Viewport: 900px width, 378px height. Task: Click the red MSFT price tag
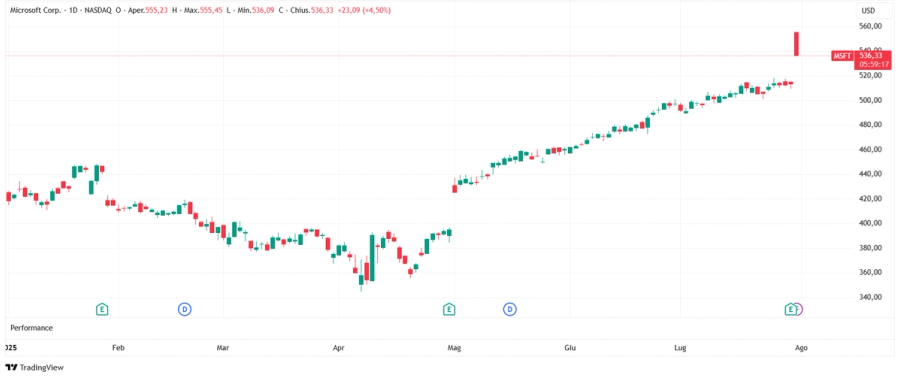[x=843, y=56]
